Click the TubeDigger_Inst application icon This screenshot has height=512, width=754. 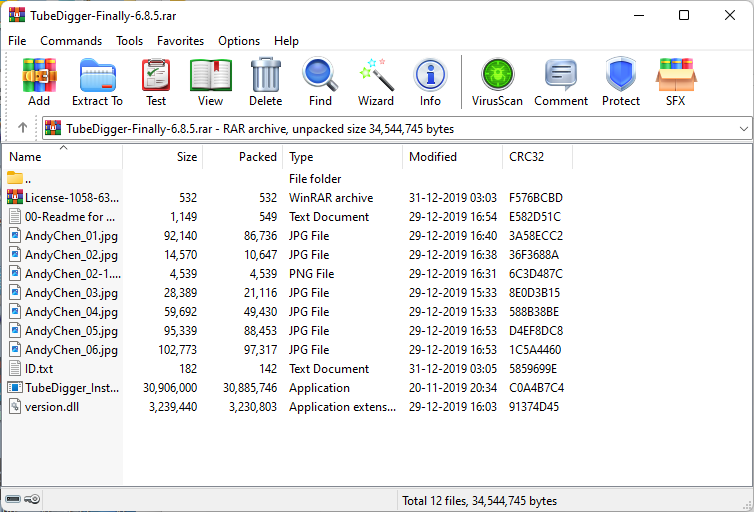coord(15,387)
